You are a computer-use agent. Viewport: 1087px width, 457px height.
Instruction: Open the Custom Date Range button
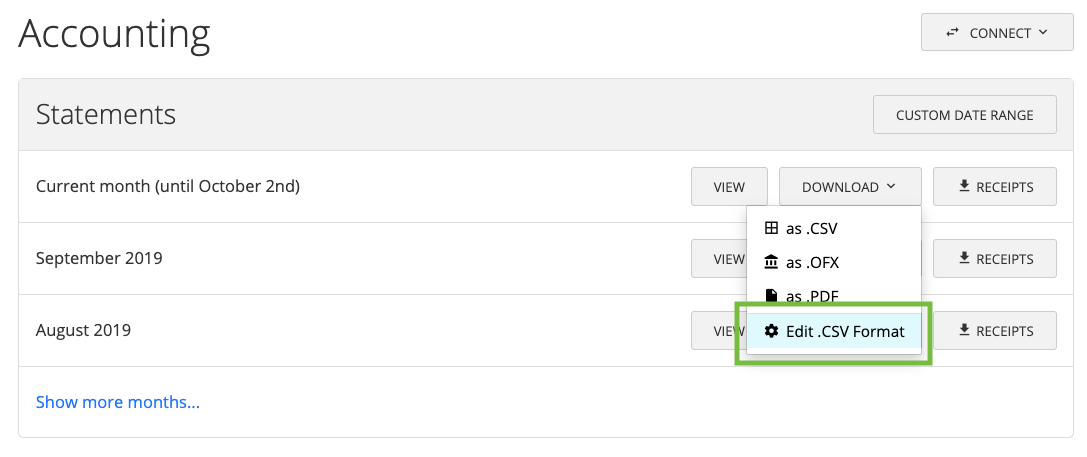pos(964,114)
